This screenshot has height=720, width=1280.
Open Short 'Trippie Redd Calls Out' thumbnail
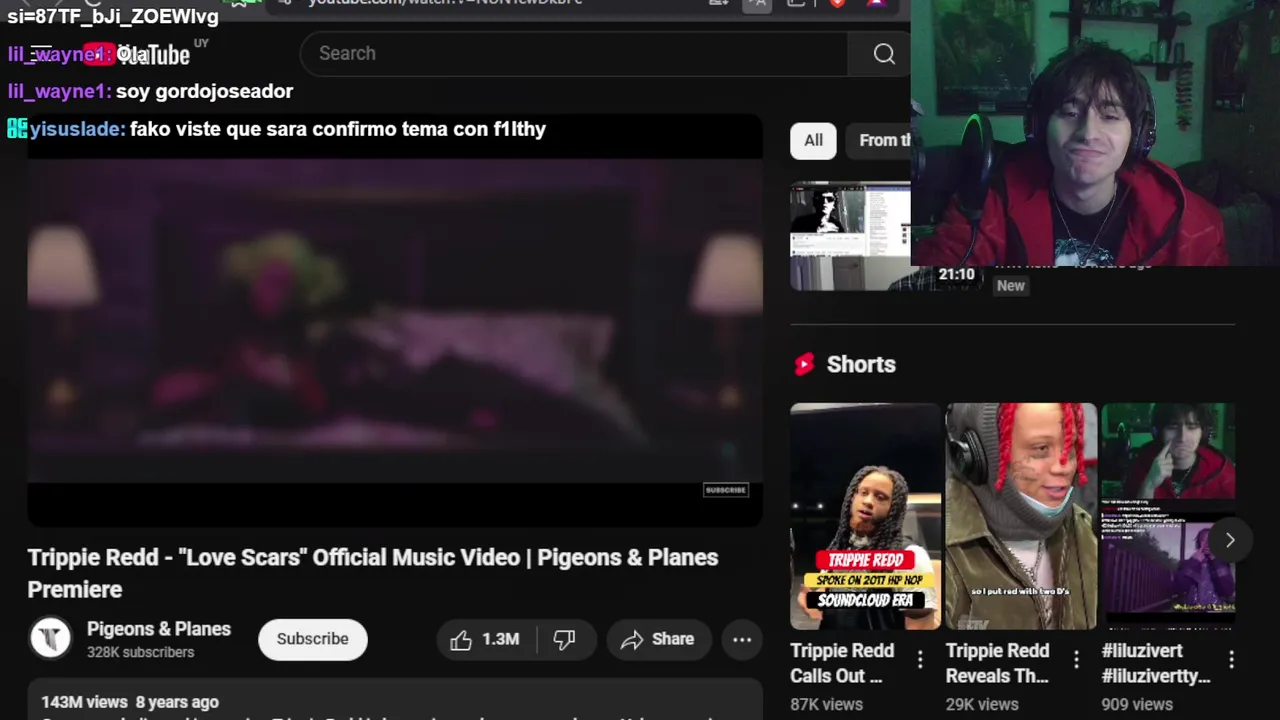pyautogui.click(x=865, y=516)
